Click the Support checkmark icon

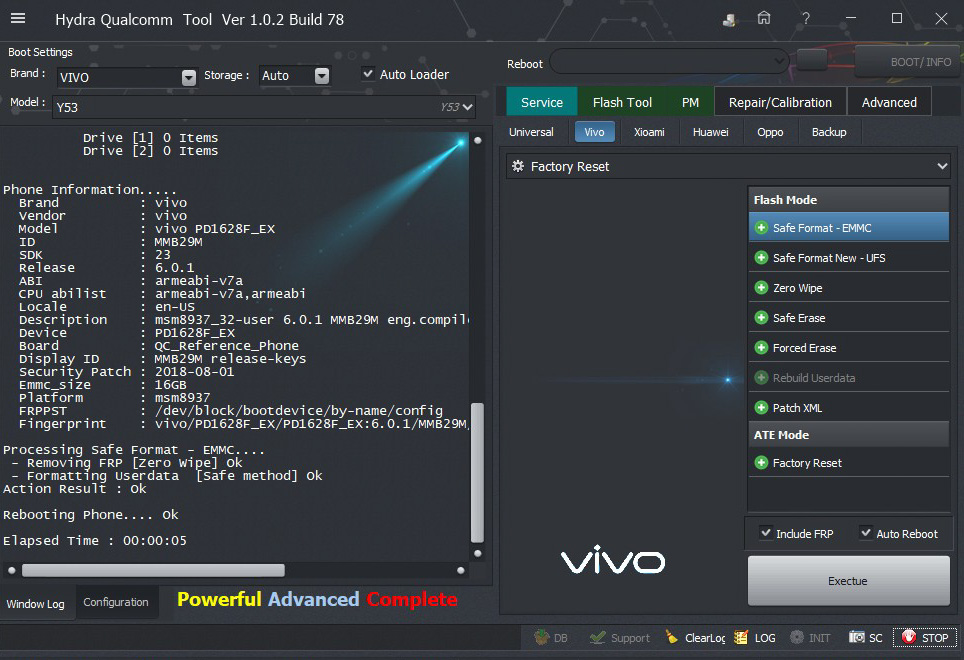[x=597, y=637]
